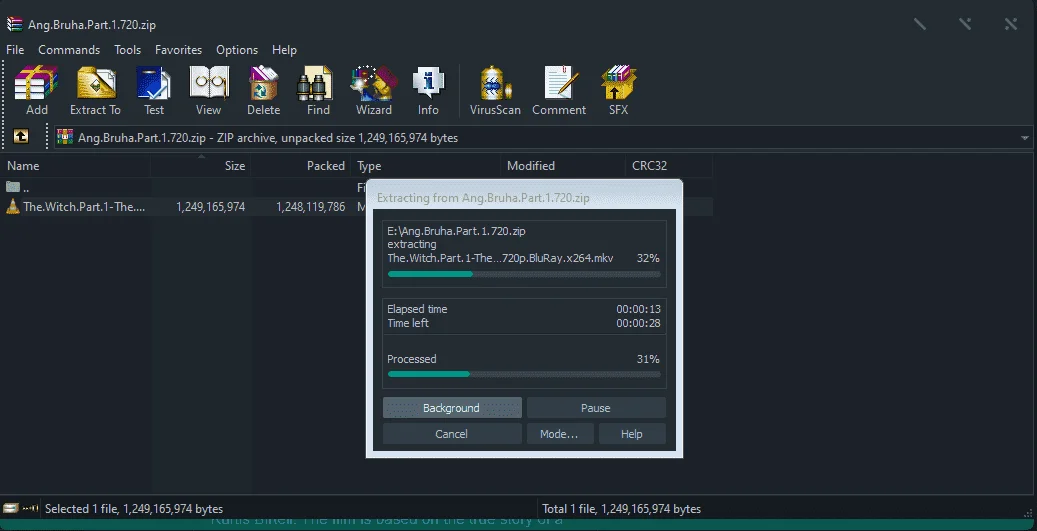Click the VLC cone file icon

point(13,206)
